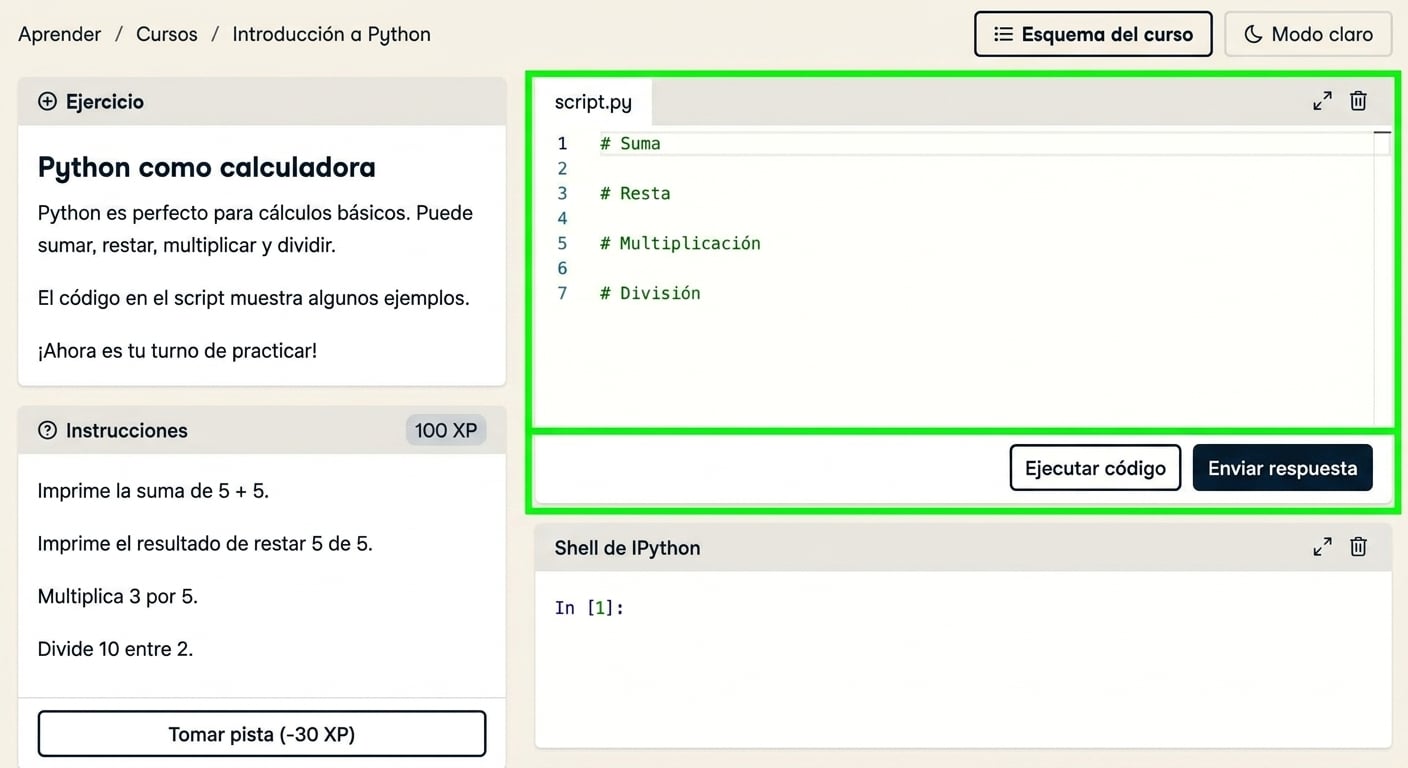Place cursor on '# Suma' line

tap(630, 143)
